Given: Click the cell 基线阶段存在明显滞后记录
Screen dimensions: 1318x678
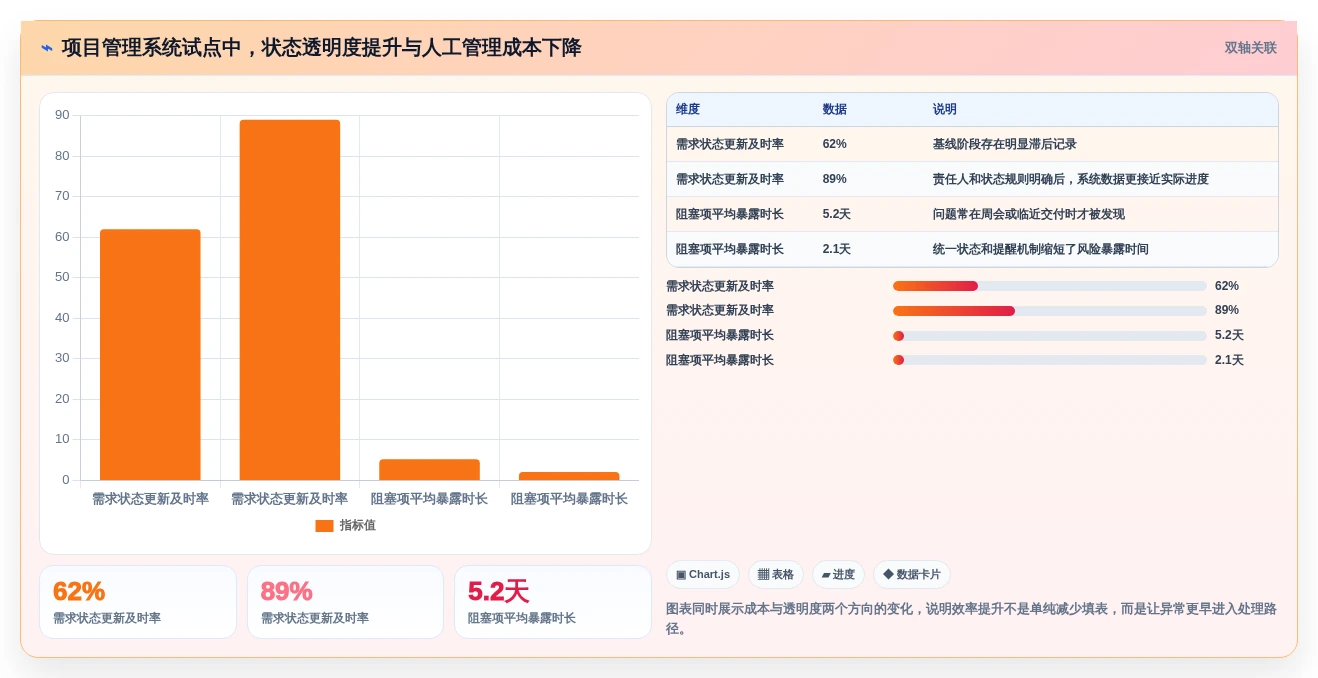Looking at the screenshot, I should [1005, 144].
